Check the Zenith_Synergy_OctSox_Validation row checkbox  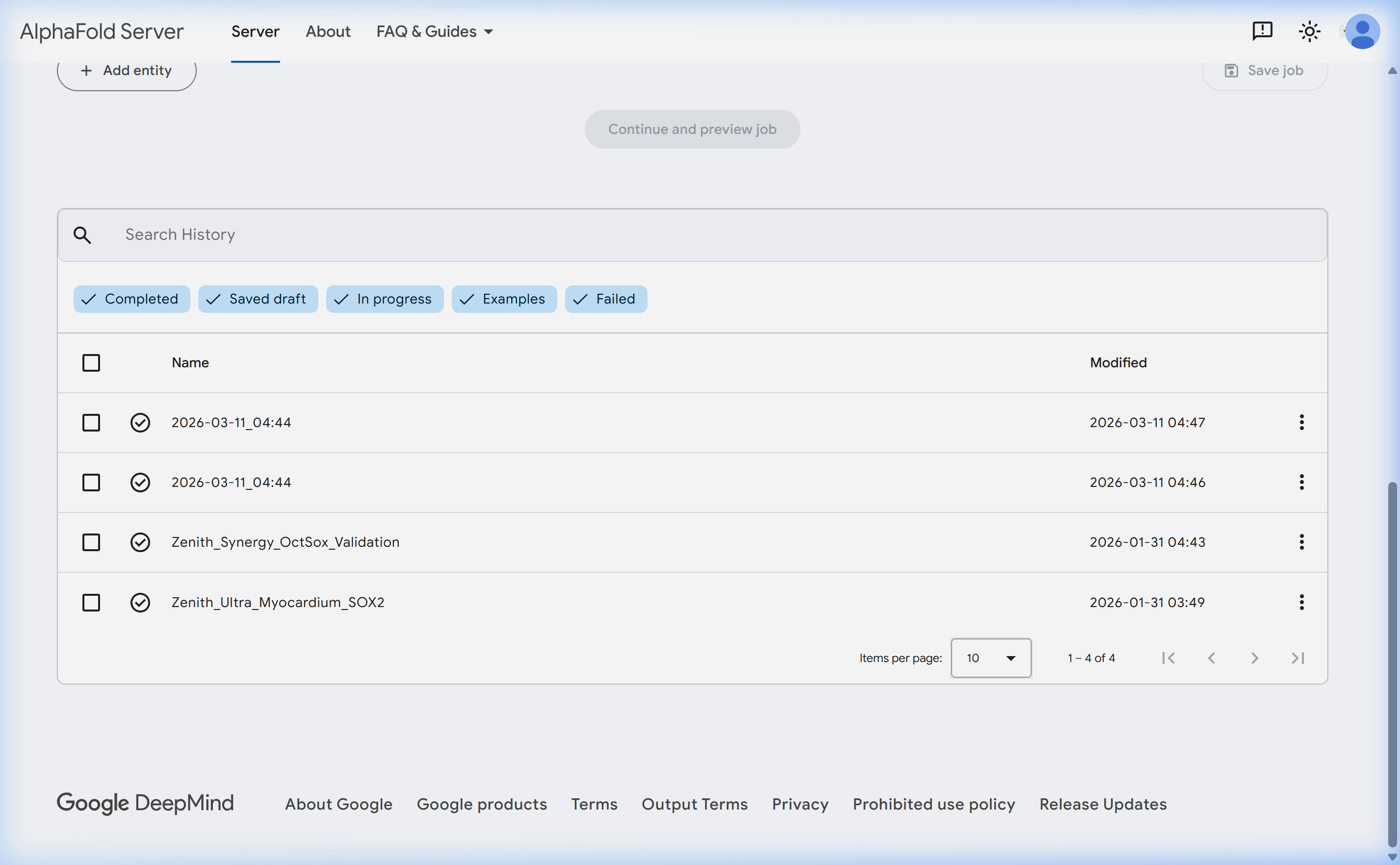tap(91, 542)
